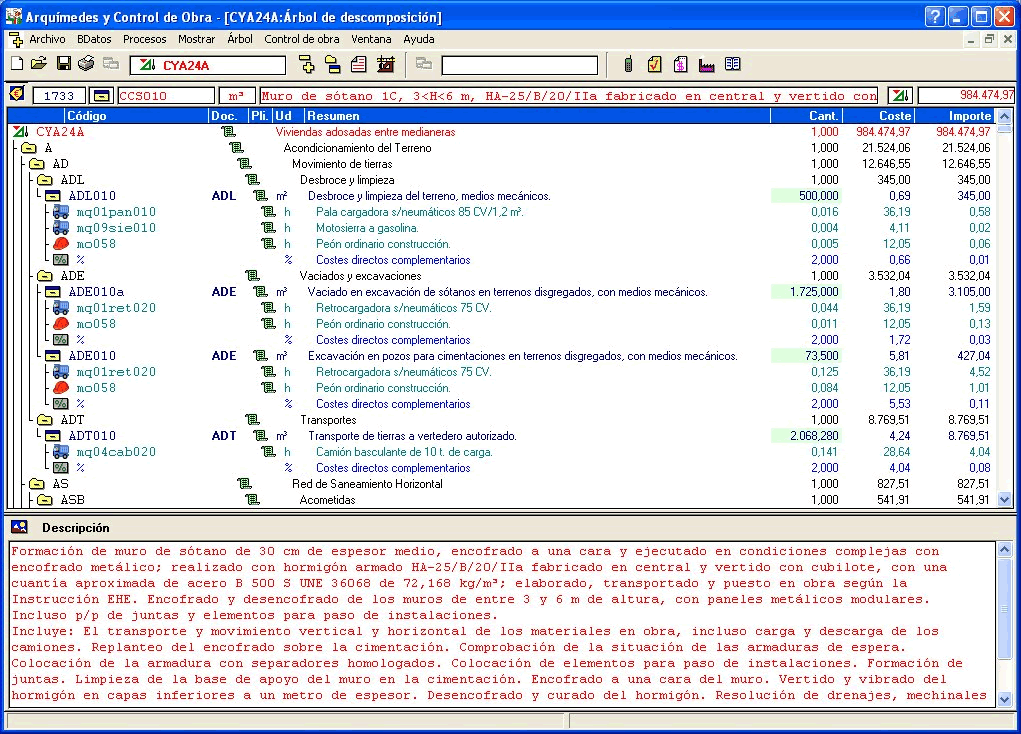Select 'Motosierra a gasolina.' row text
Viewport: 1021px width, 734px height.
point(367,228)
